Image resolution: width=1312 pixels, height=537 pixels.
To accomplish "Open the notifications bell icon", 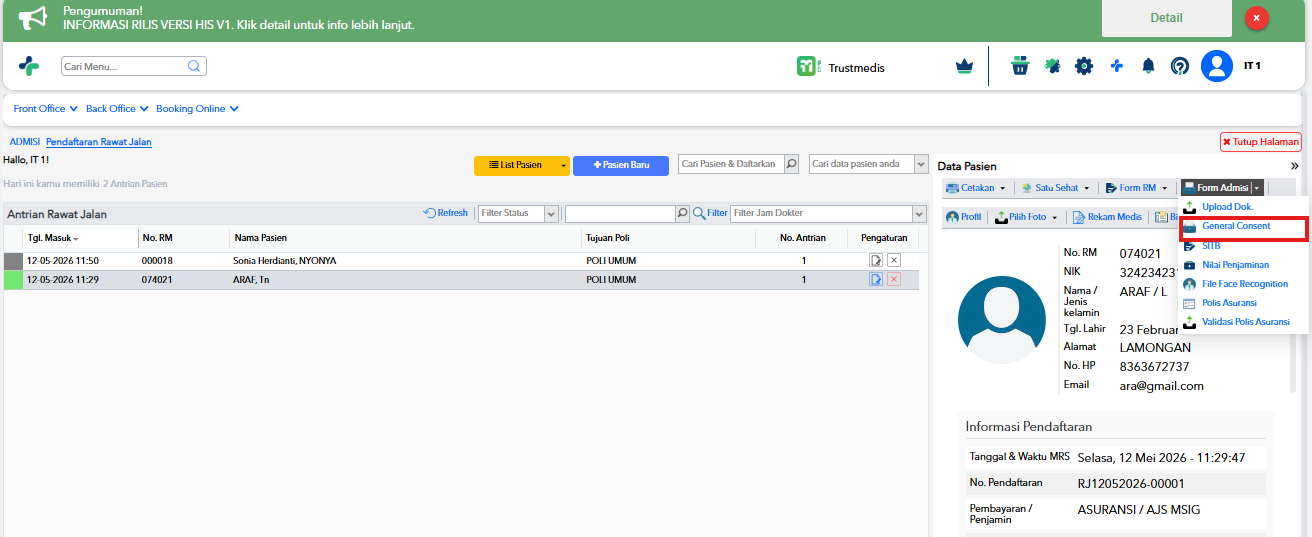I will point(1148,66).
